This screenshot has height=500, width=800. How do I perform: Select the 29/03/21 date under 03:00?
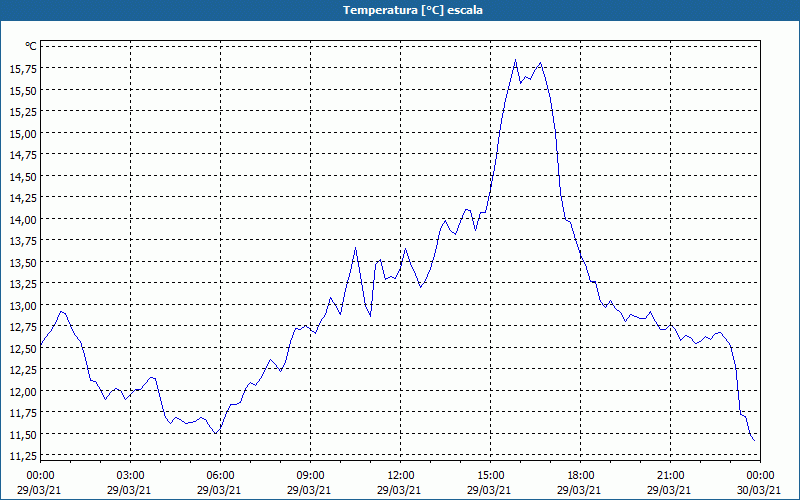coord(130,490)
